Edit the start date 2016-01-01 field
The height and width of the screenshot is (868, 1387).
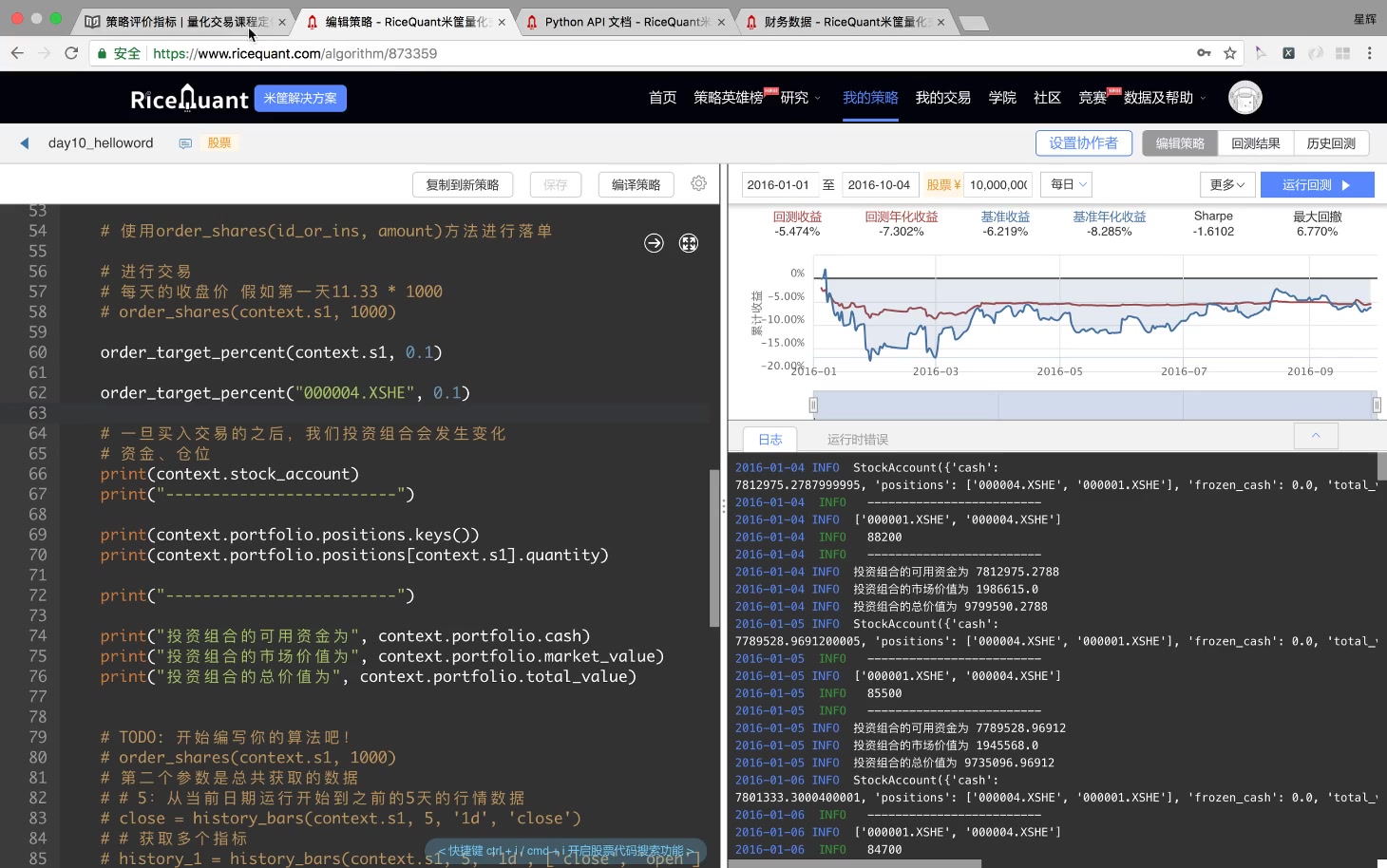(779, 184)
